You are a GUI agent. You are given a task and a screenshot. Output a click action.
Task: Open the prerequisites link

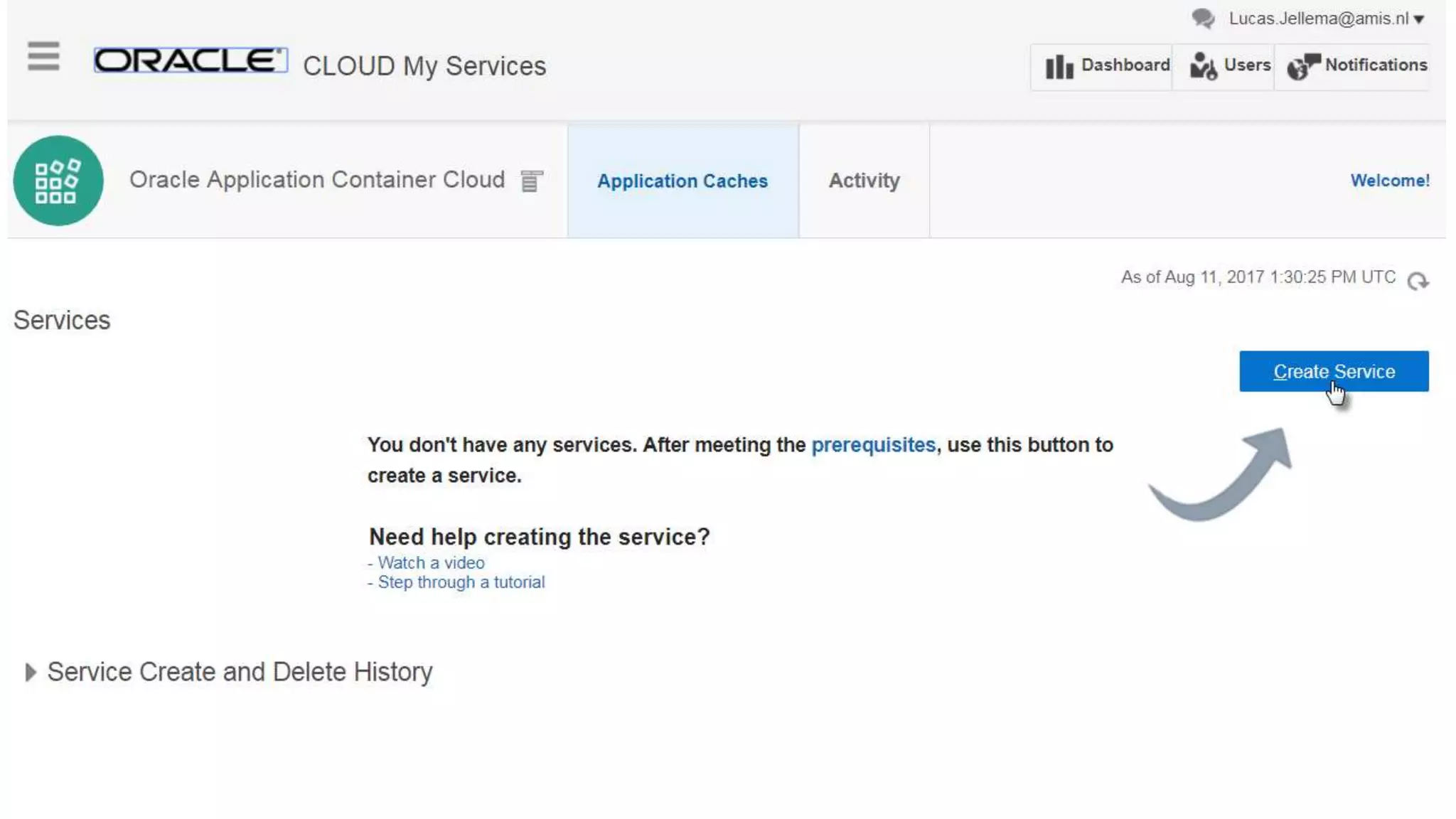(873, 445)
